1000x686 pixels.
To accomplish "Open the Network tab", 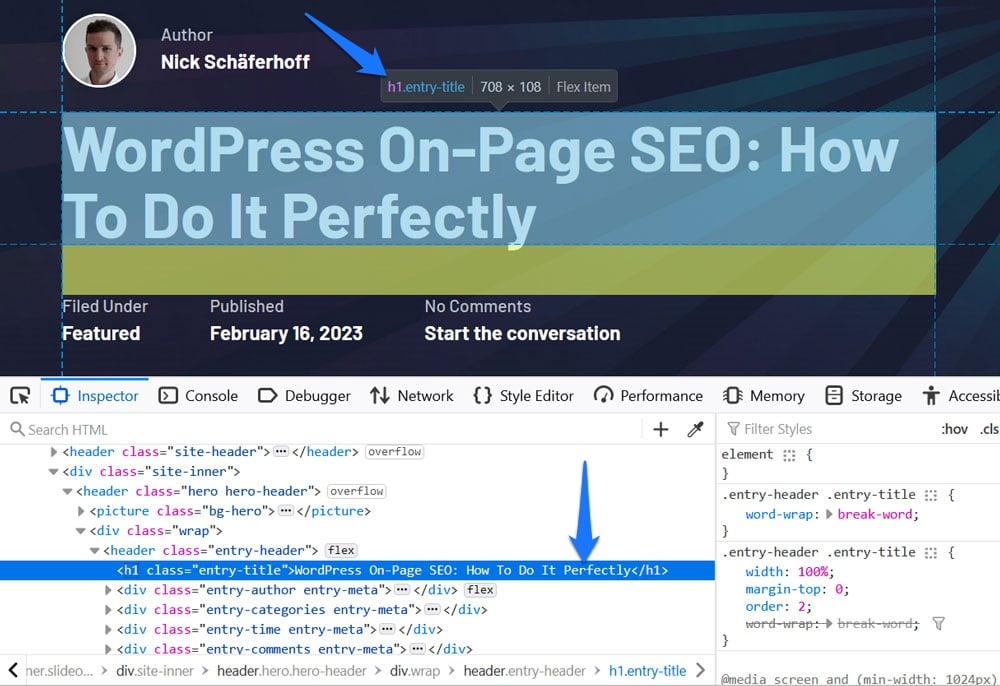I will coord(411,396).
